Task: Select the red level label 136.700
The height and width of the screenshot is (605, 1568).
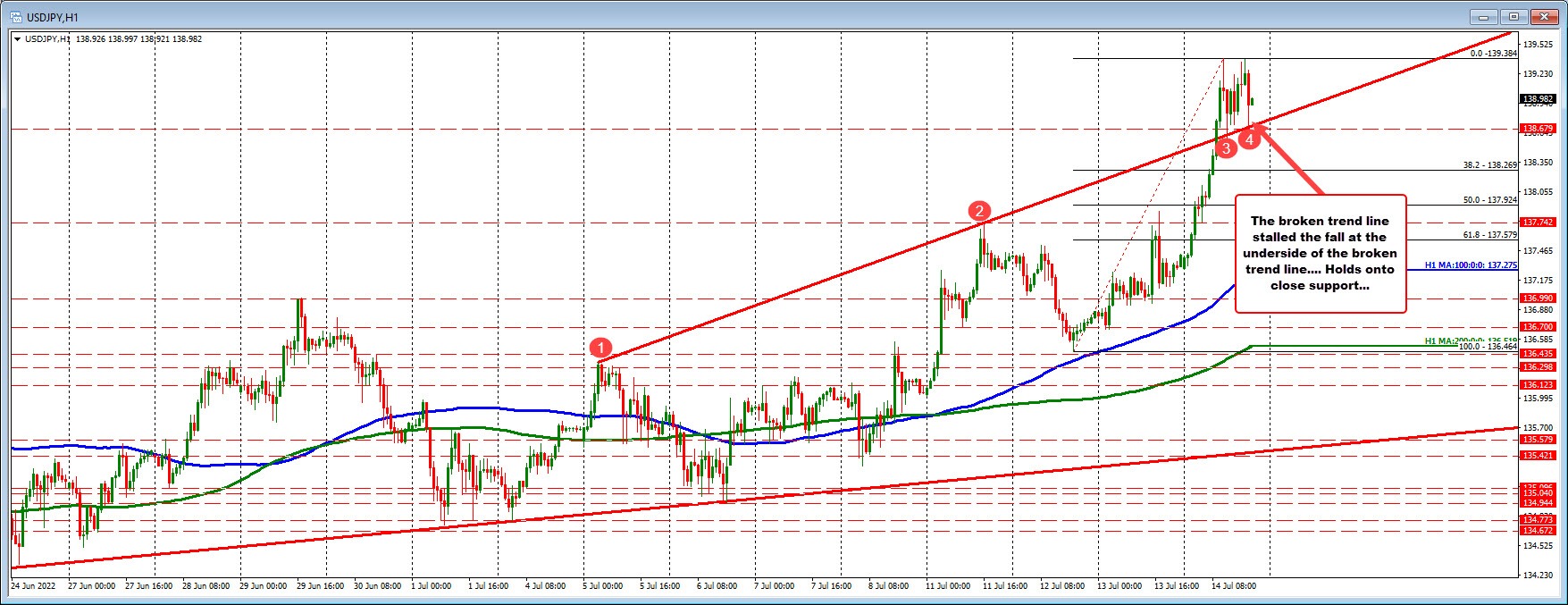Action: coord(1538,327)
